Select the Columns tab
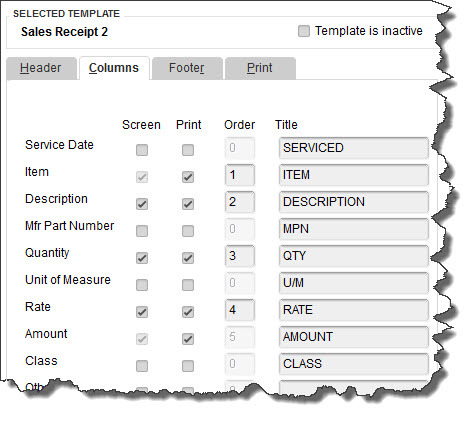This screenshot has height=423, width=476. tap(114, 68)
